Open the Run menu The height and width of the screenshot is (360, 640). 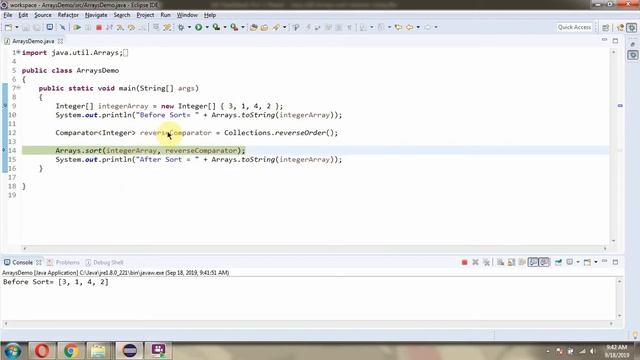click(165, 15)
